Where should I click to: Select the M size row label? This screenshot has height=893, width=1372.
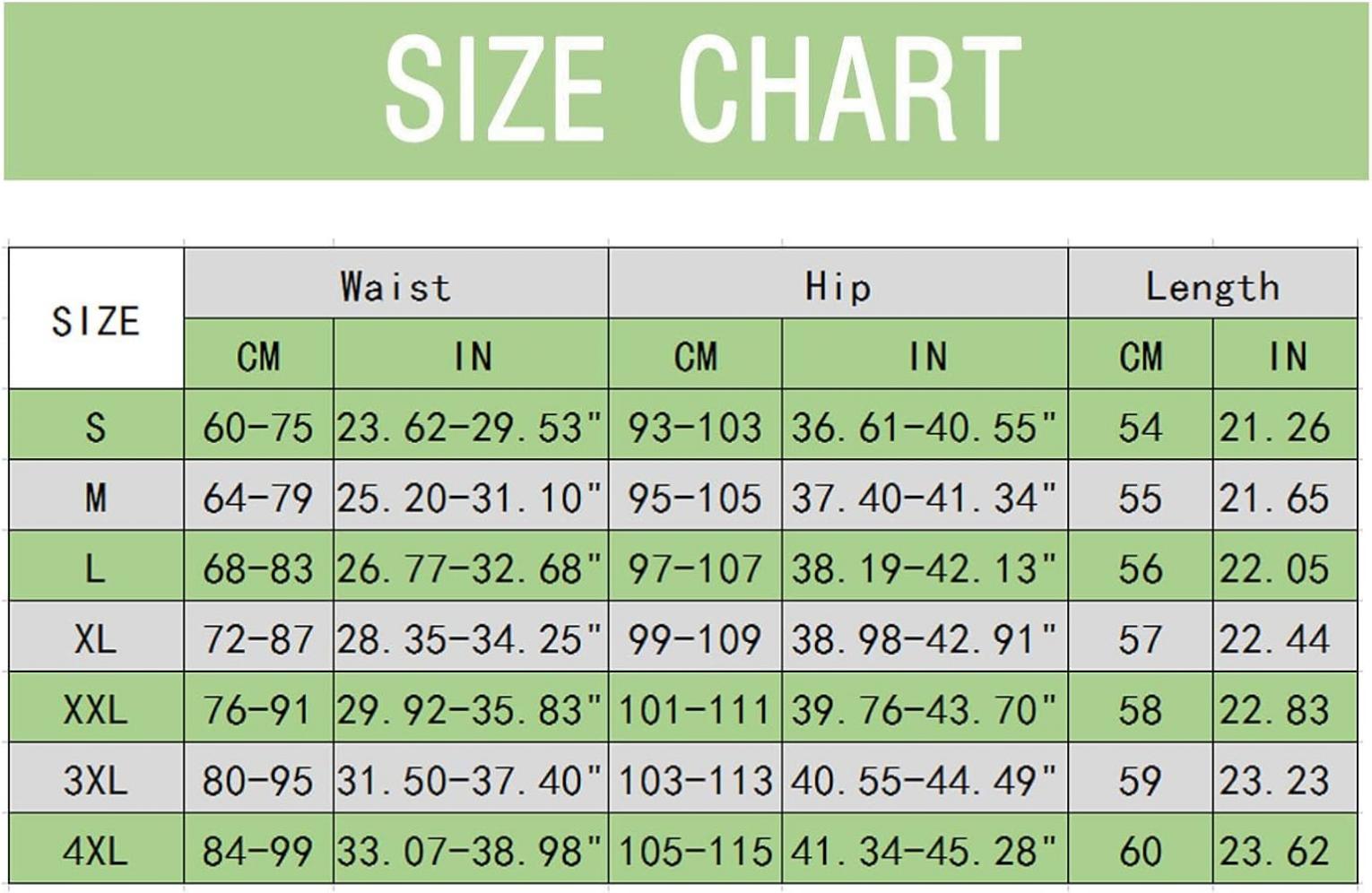pos(96,496)
